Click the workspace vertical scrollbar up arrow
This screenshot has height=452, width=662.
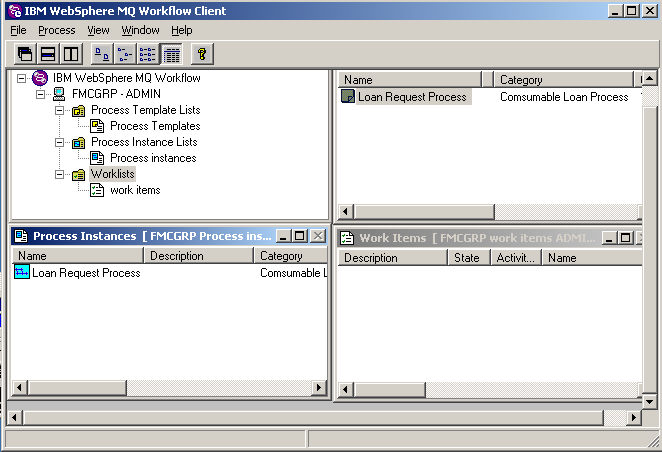[650, 78]
